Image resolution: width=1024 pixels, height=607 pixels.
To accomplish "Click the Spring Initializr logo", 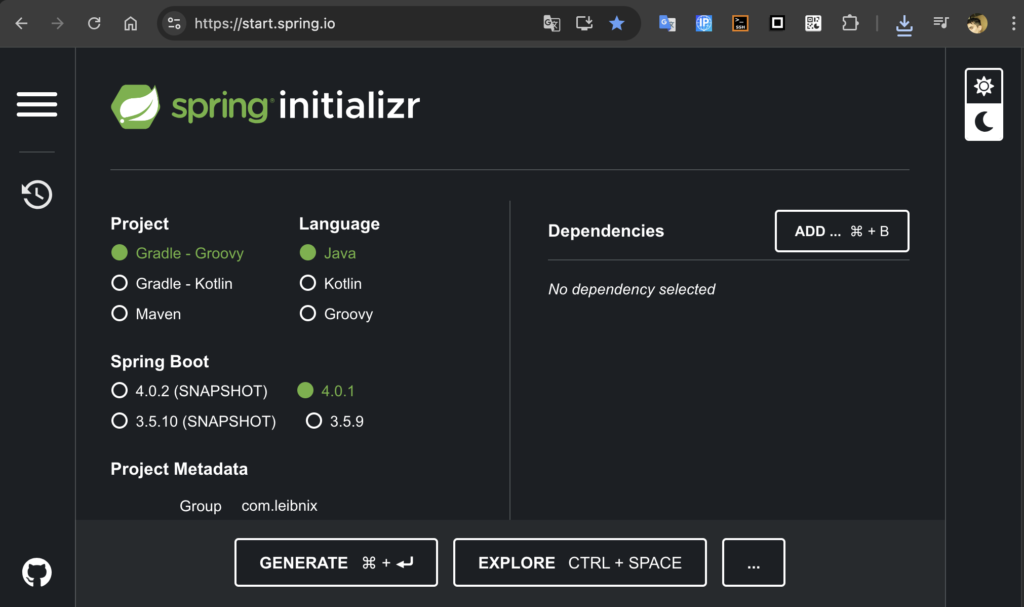I will (265, 106).
